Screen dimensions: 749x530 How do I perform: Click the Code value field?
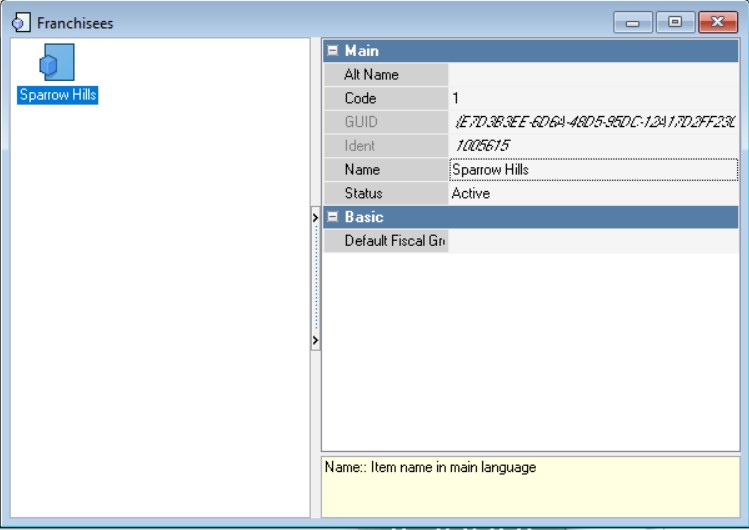click(593, 98)
